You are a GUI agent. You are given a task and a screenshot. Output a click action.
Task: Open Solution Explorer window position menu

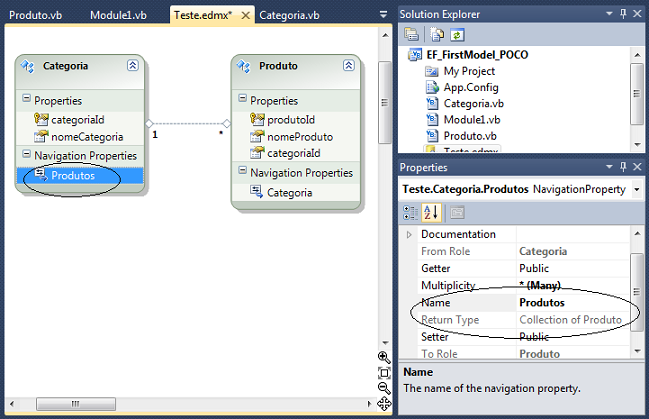pyautogui.click(x=609, y=14)
